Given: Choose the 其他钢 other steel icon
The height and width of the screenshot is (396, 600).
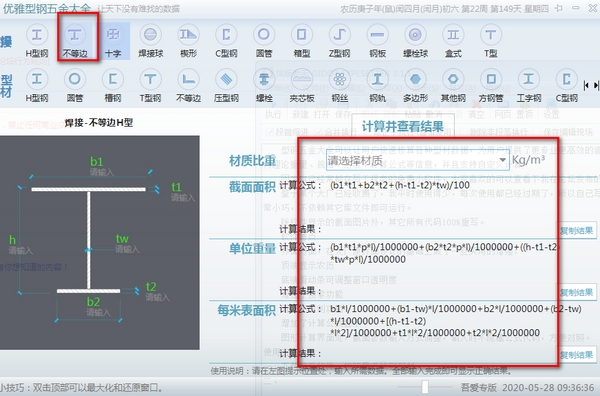Looking at the screenshot, I should (453, 86).
